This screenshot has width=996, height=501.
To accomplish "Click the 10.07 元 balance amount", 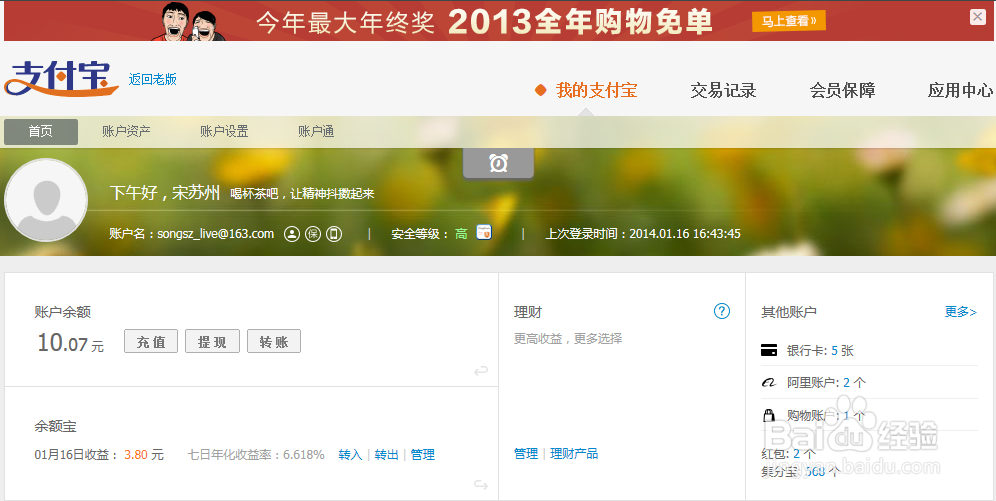I will click(x=71, y=343).
